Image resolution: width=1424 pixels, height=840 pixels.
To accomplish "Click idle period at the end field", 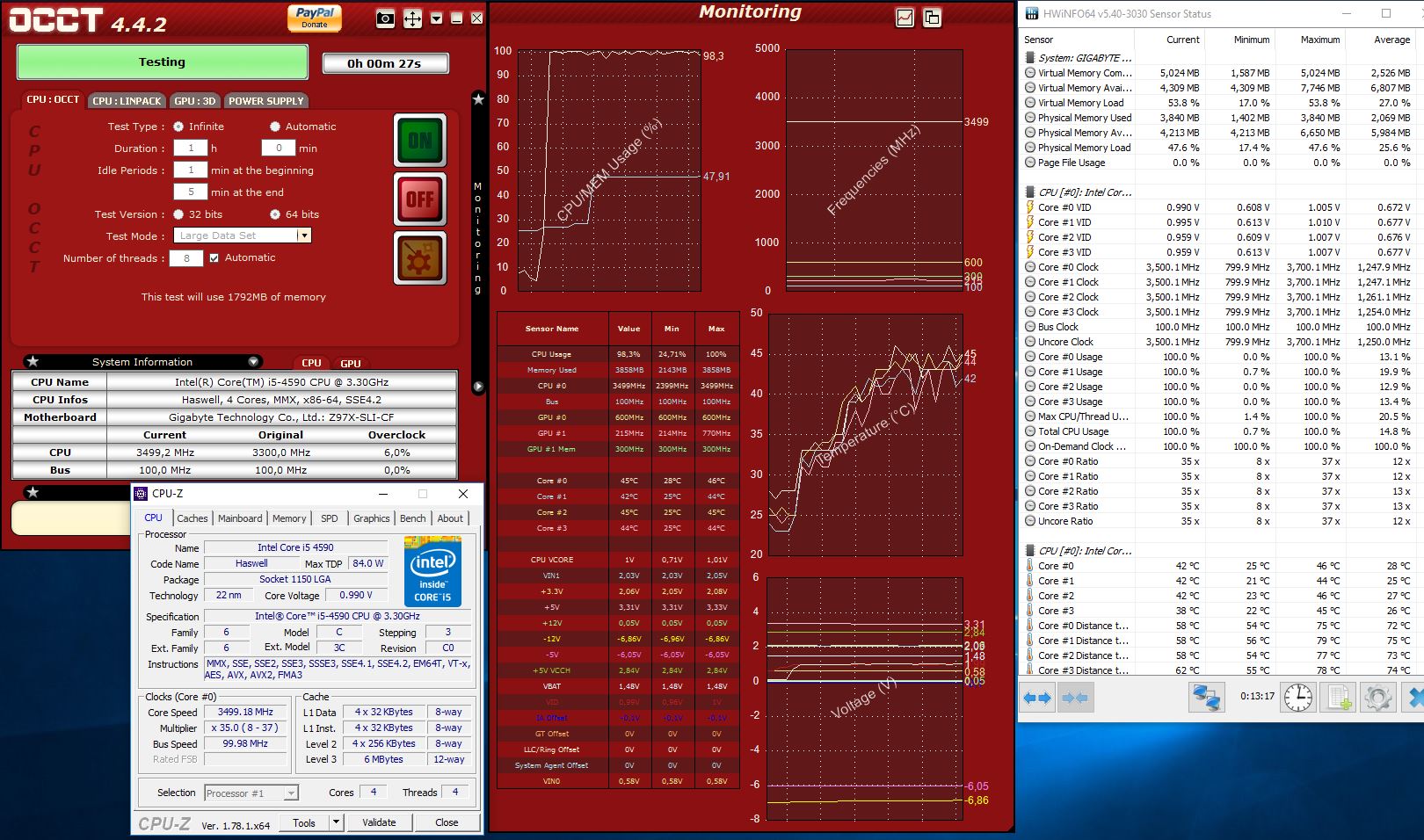I will pos(191,192).
